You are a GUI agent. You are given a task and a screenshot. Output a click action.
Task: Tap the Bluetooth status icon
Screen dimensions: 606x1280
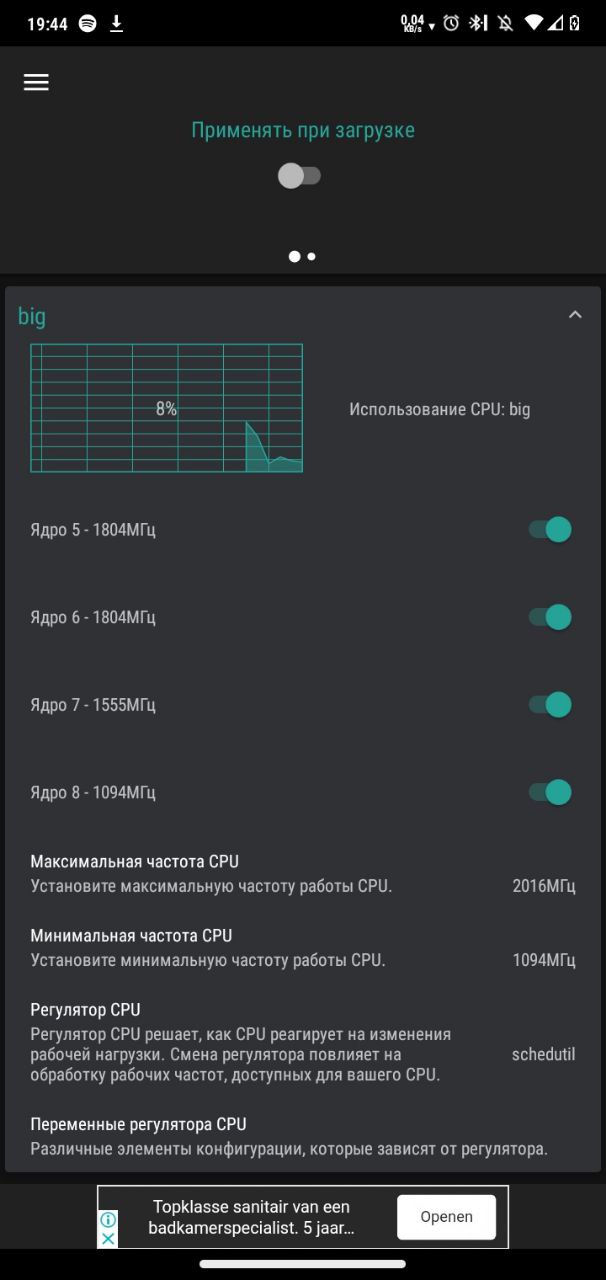click(x=478, y=23)
